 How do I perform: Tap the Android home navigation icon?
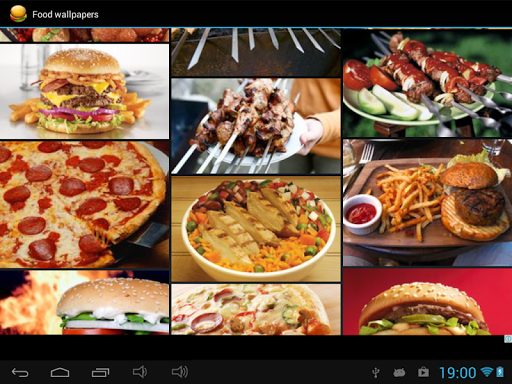click(60, 372)
